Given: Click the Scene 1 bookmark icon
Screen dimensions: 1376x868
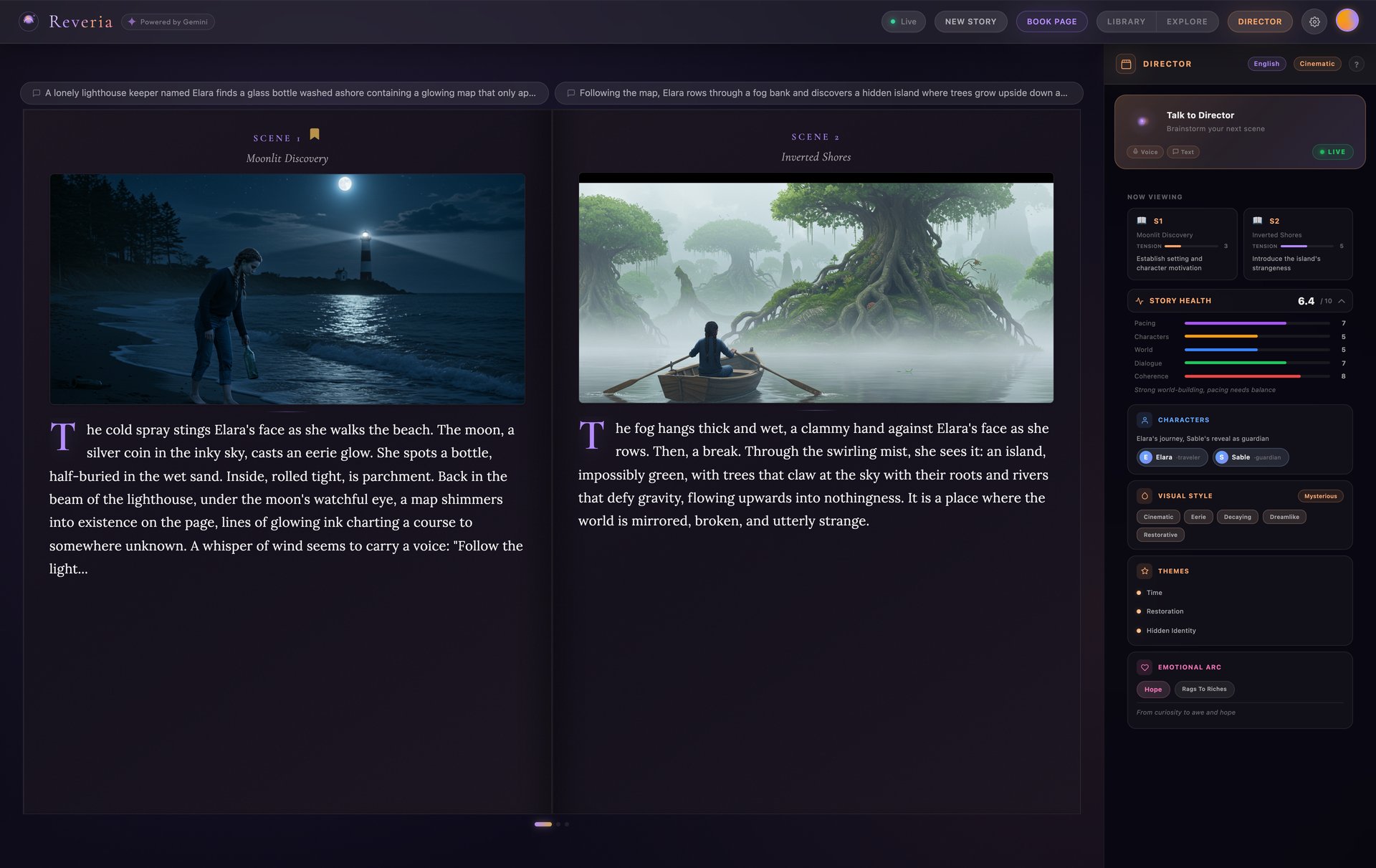Looking at the screenshot, I should [x=314, y=134].
